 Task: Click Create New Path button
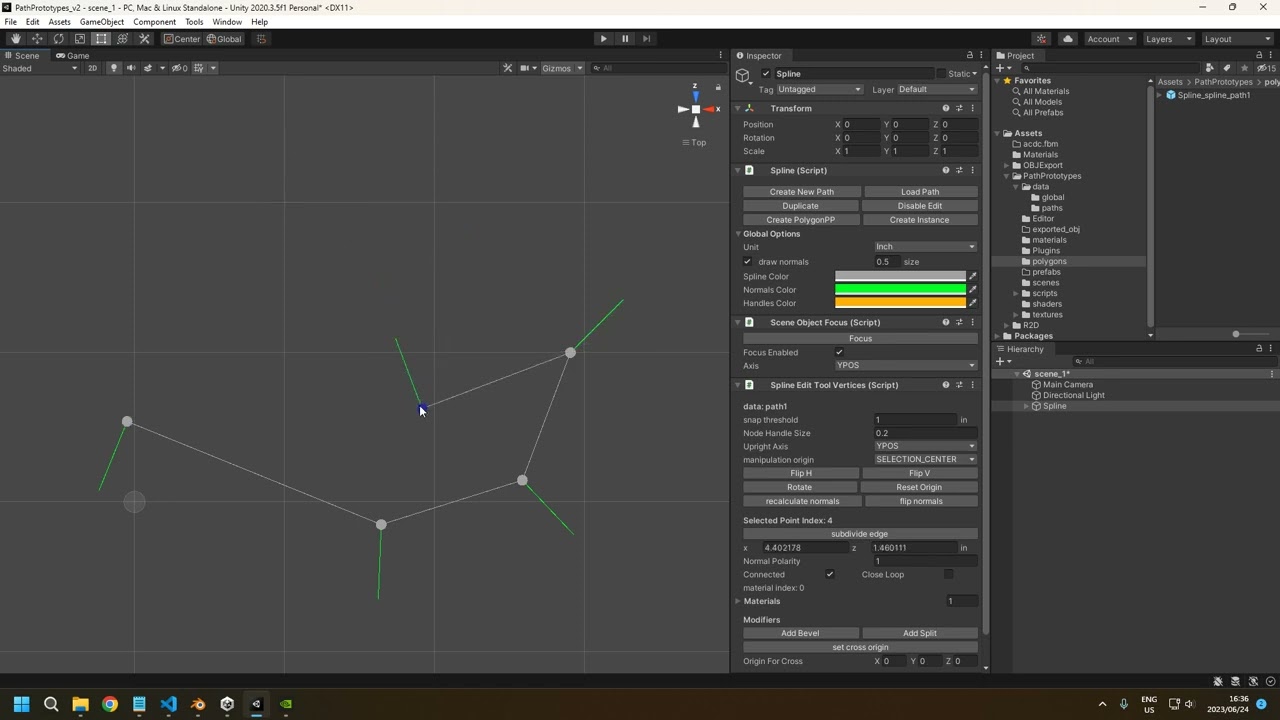click(801, 192)
